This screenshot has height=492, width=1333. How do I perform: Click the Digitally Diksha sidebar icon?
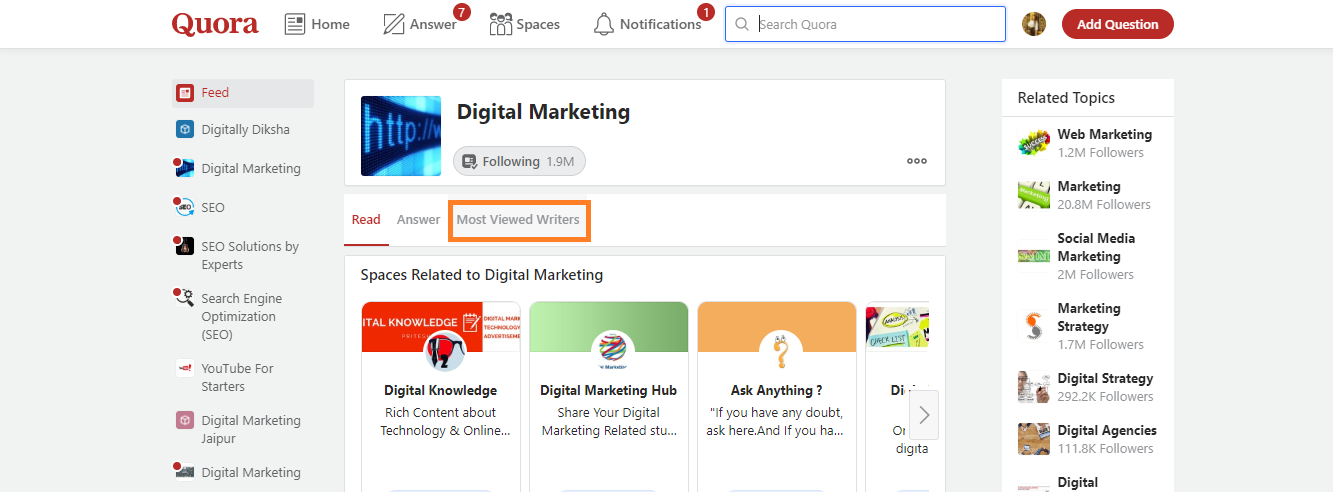coord(185,129)
